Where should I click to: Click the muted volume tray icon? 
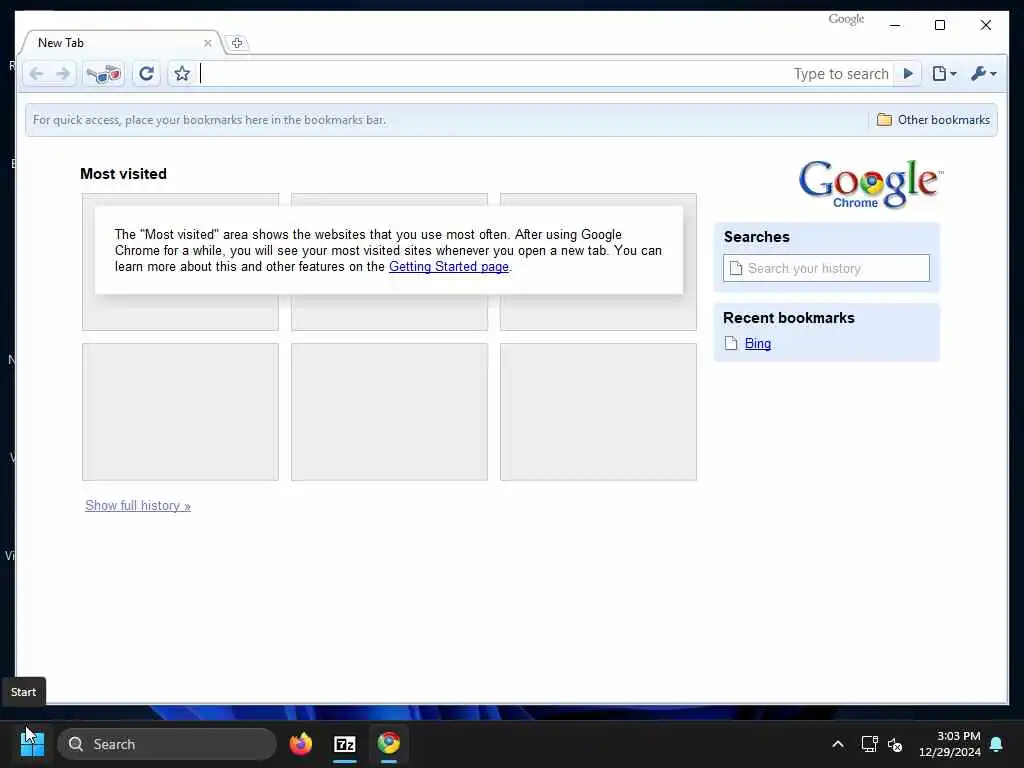coord(895,744)
